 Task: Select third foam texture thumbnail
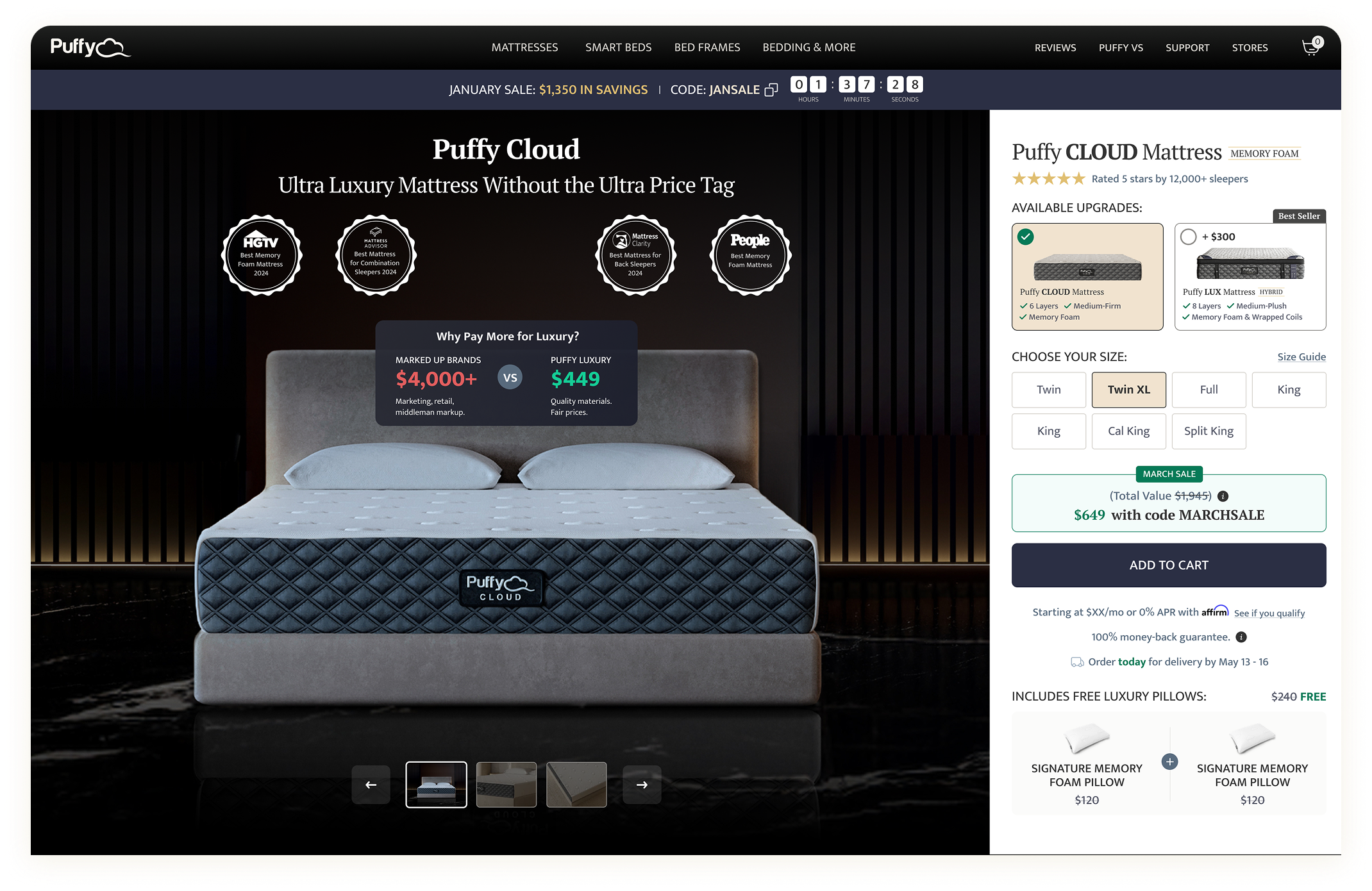click(576, 785)
